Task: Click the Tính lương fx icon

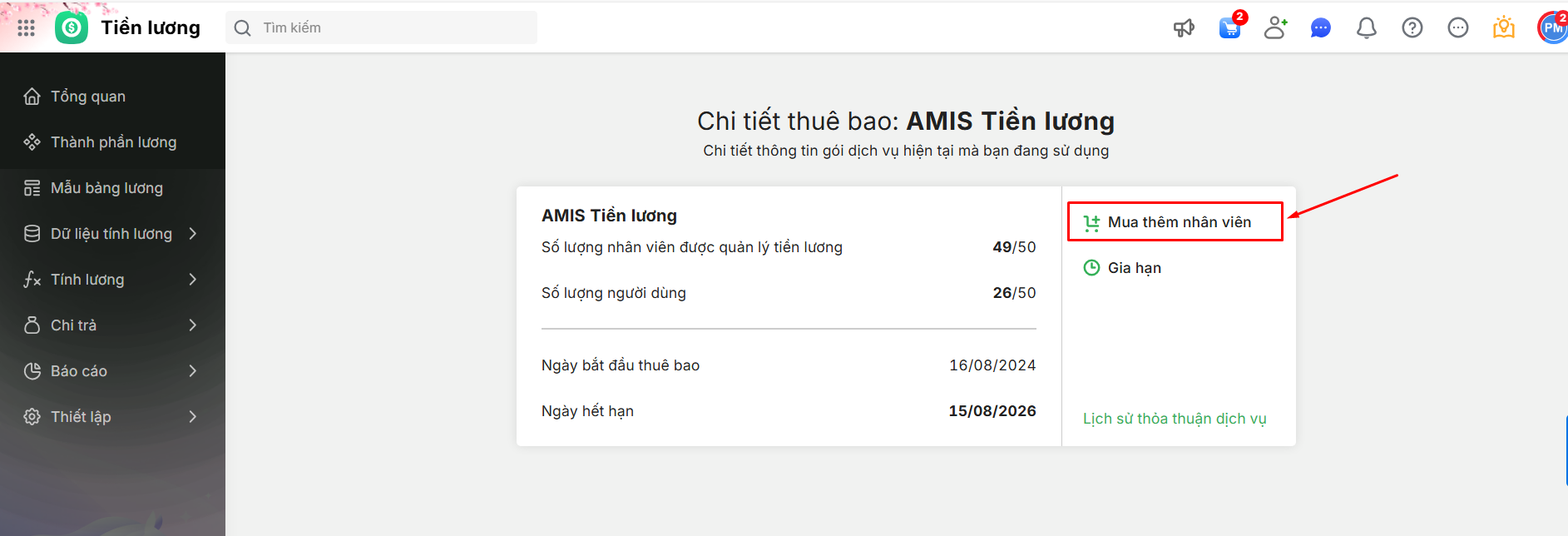Action: point(32,280)
